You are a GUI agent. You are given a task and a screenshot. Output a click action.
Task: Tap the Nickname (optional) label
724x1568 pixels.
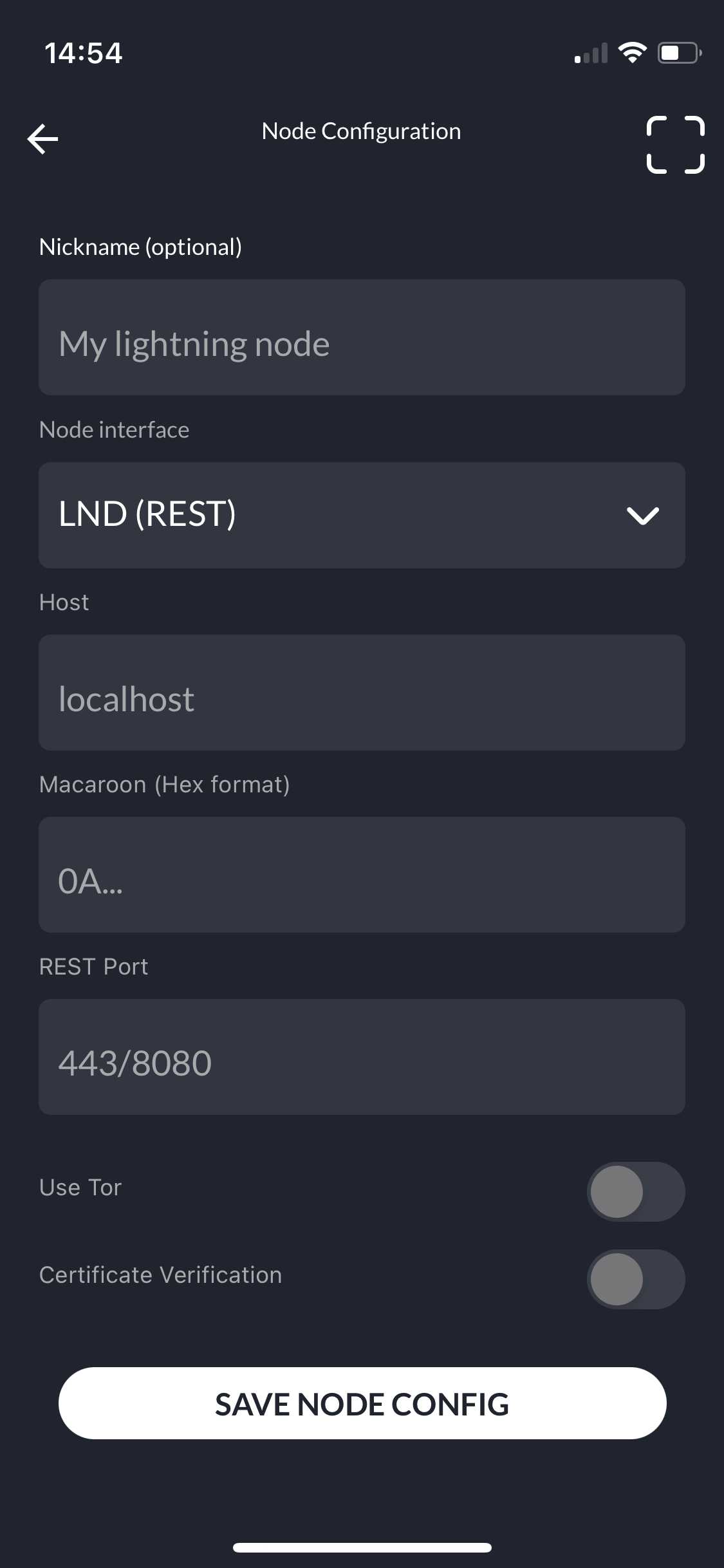coord(140,247)
